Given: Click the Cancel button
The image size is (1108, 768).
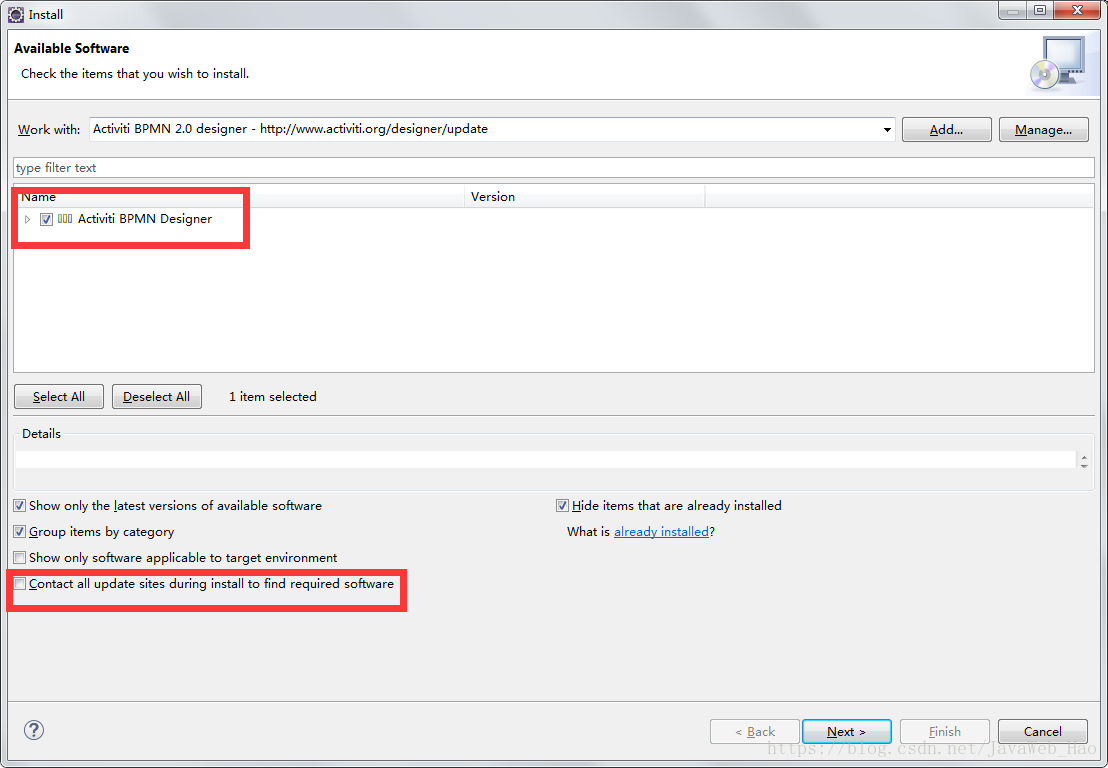Looking at the screenshot, I should [x=1042, y=731].
